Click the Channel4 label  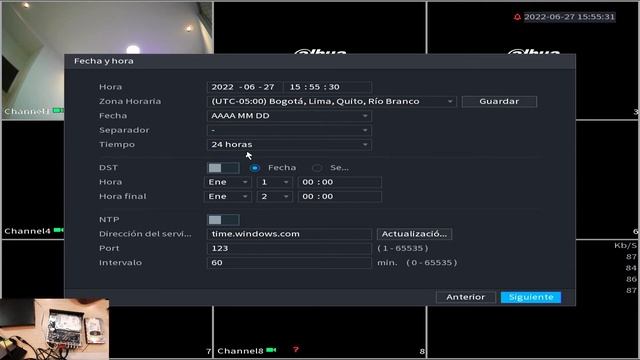point(27,231)
